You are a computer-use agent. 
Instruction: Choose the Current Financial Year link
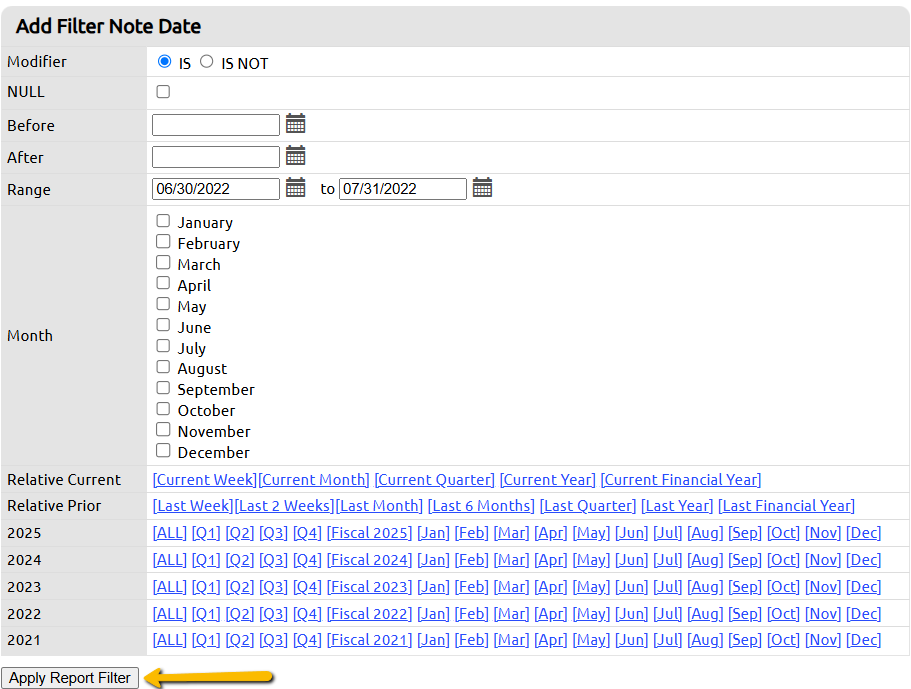coord(681,480)
